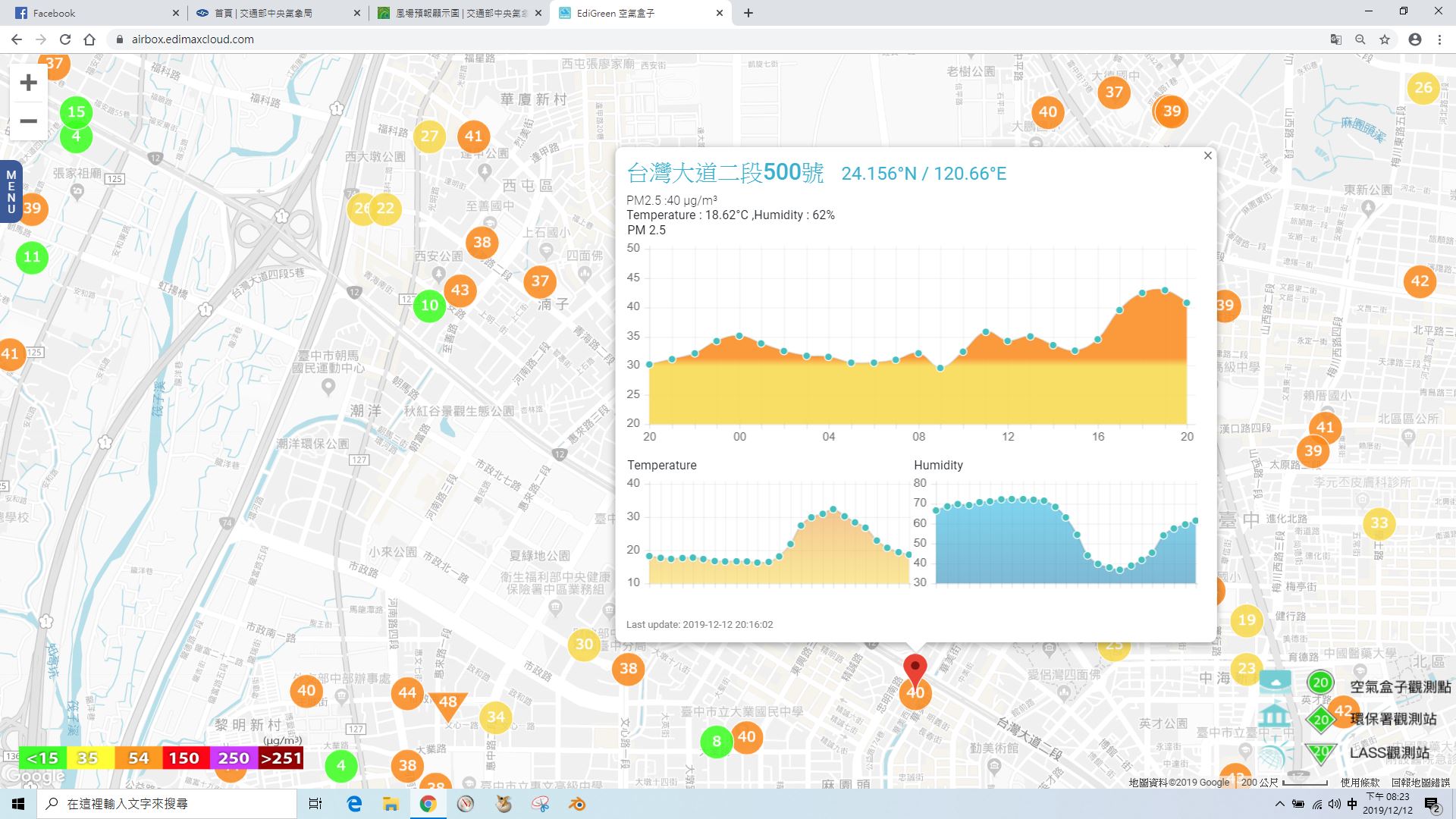Open the Google Translate page icon
The image size is (1456, 819).
point(1336,39)
